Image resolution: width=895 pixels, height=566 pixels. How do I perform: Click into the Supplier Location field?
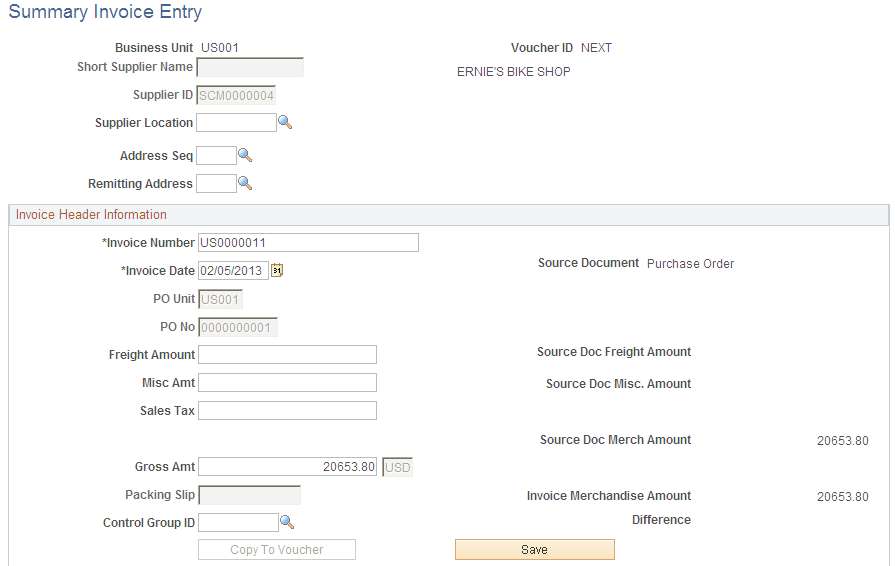[x=236, y=123]
